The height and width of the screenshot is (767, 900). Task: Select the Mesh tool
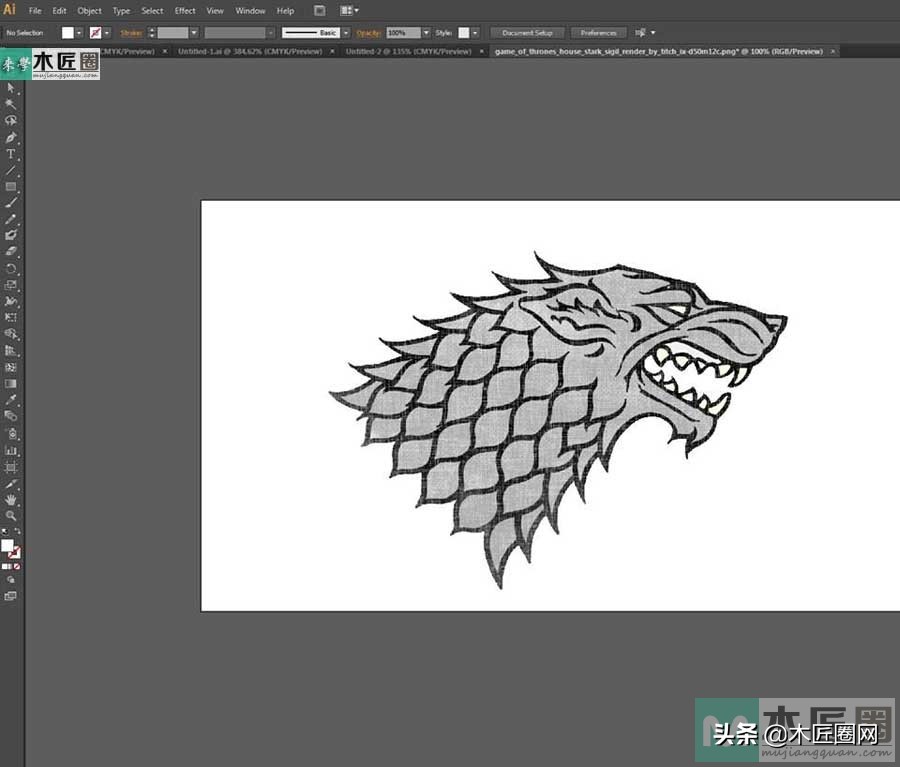[x=10, y=367]
